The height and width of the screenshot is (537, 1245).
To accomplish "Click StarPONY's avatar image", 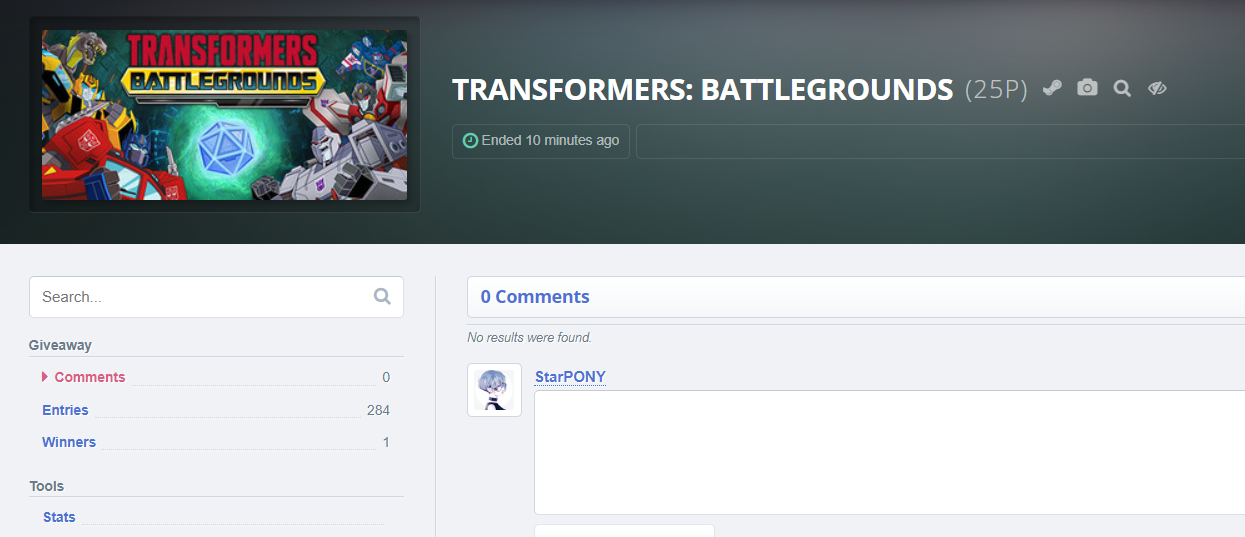I will pyautogui.click(x=494, y=390).
